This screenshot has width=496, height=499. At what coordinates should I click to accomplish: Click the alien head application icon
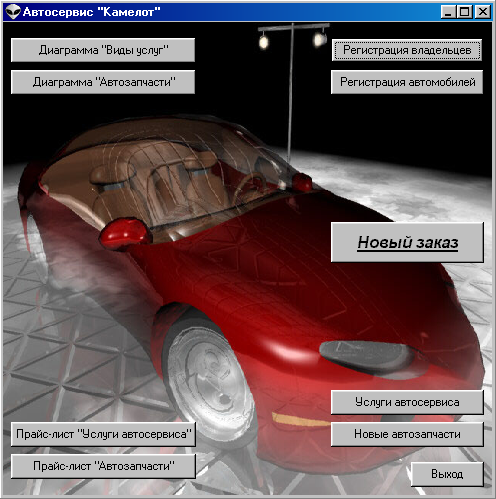click(x=13, y=12)
